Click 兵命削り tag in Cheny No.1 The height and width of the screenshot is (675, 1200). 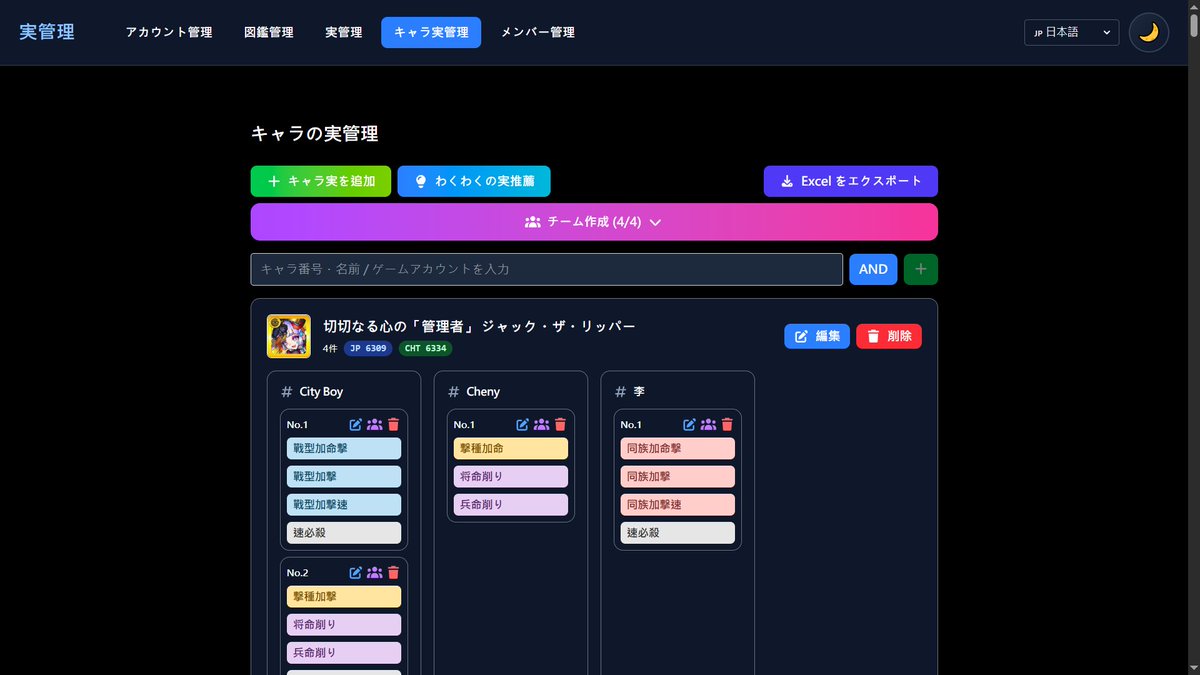tap(511, 504)
